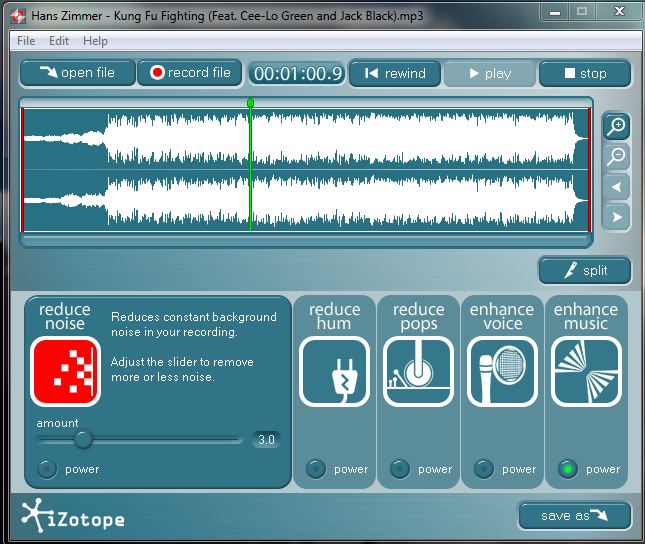This screenshot has width=645, height=544.
Task: Click the upper channel waveform
Action: click(306, 139)
